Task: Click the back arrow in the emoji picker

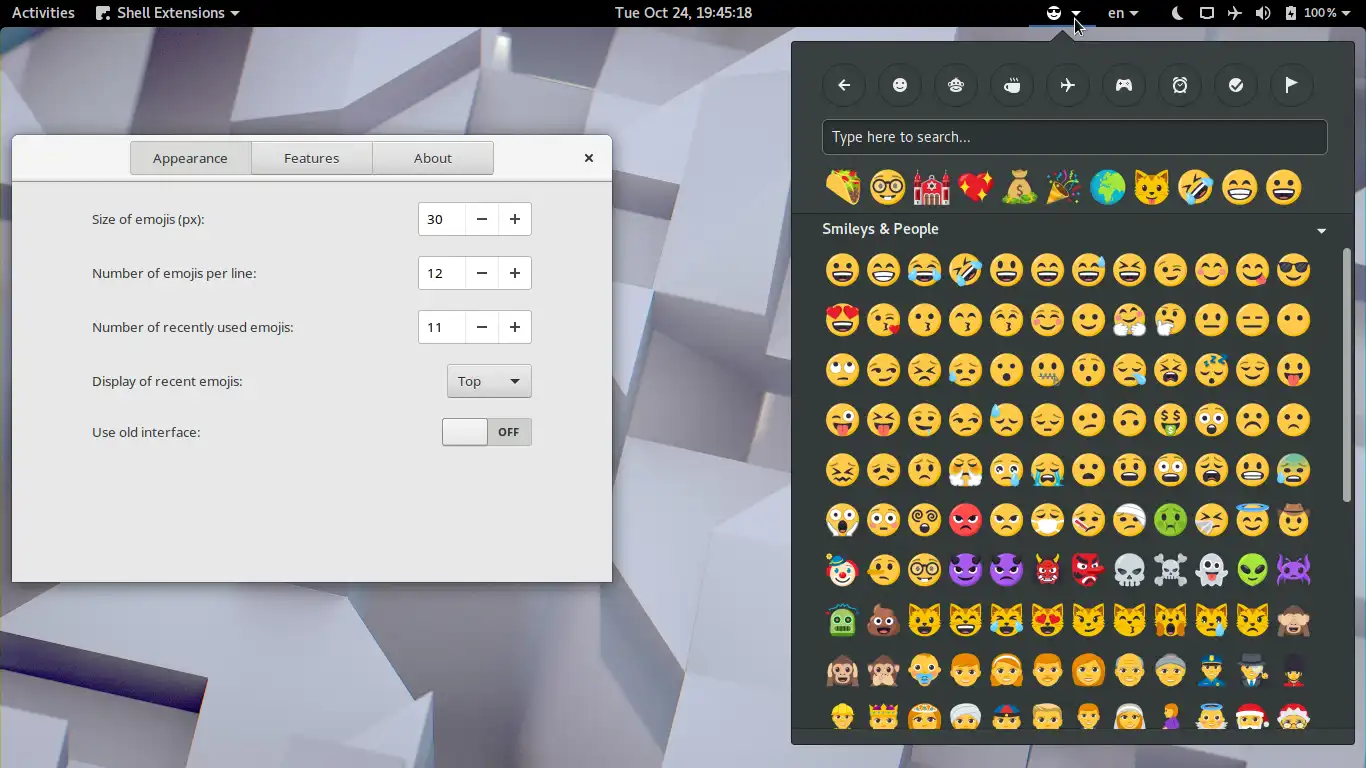Action: 844,85
